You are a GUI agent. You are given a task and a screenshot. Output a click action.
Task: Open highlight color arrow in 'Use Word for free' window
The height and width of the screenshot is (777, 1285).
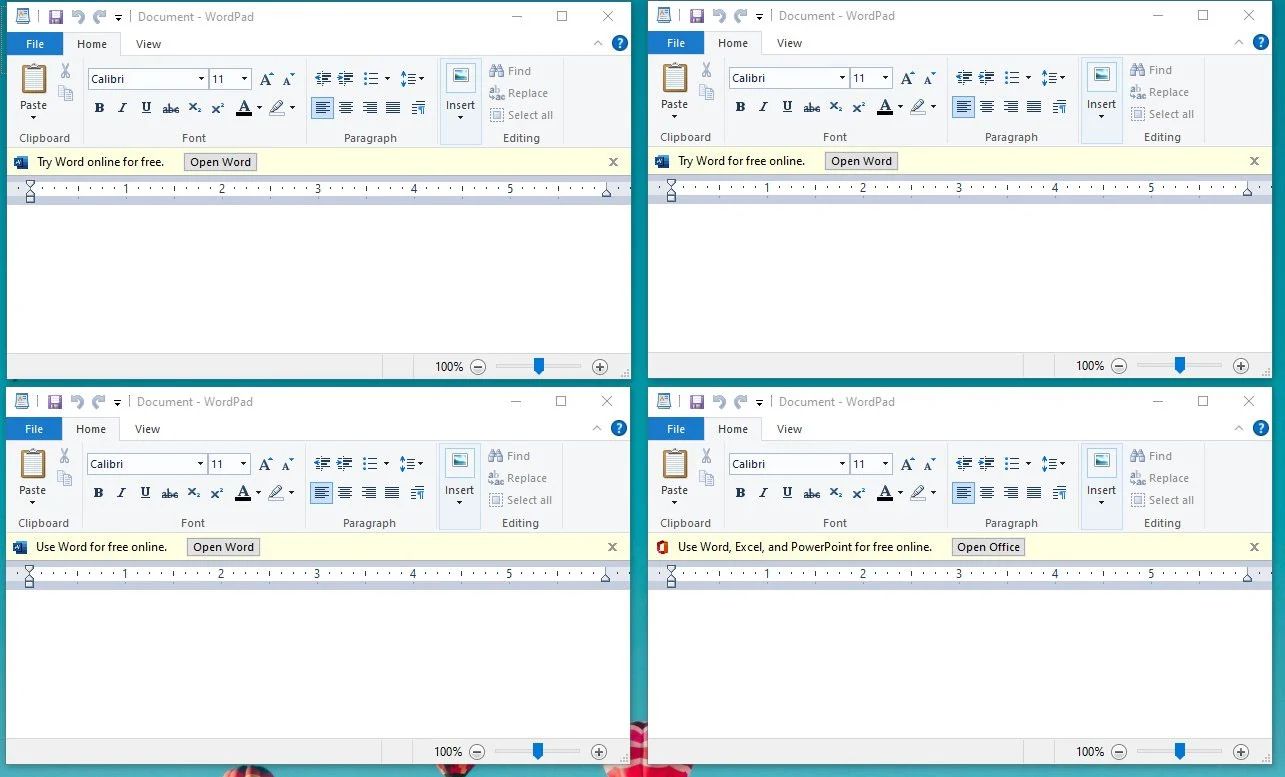(291, 493)
